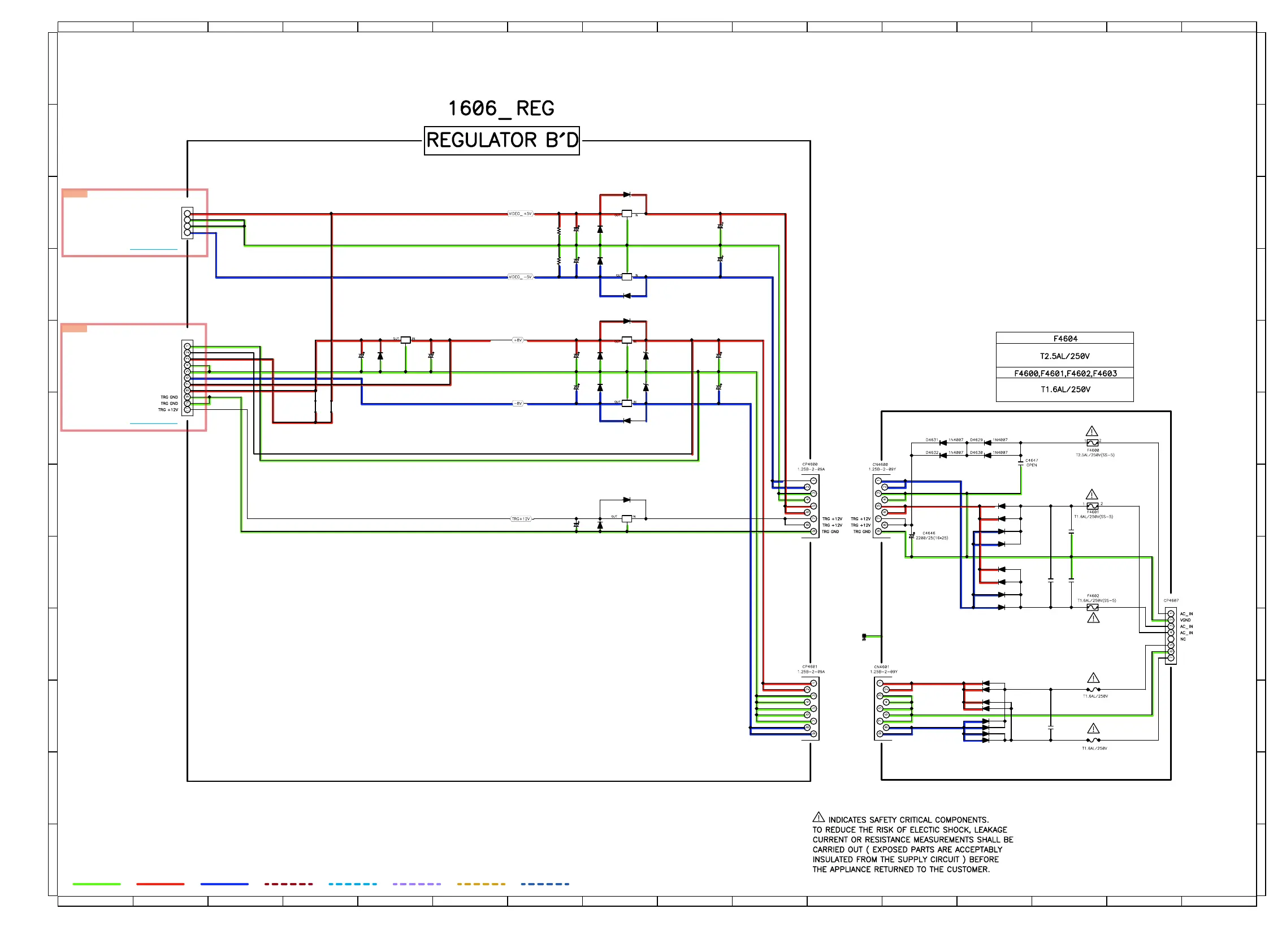The width and height of the screenshot is (1282, 952).
Task: Click the VIDEO_+5V net label
Action: (x=520, y=214)
